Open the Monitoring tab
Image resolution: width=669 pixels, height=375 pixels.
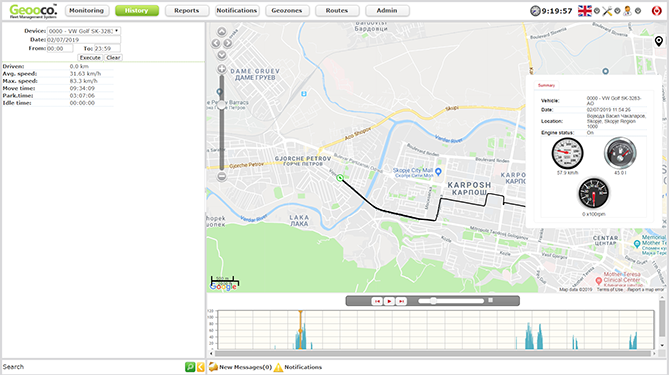pyautogui.click(x=87, y=11)
